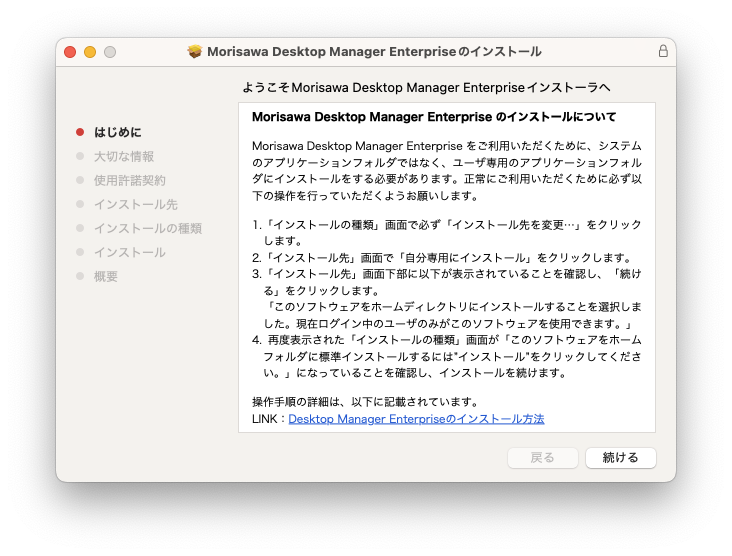Select the 使用許諾契約 step in sidebar

point(130,180)
